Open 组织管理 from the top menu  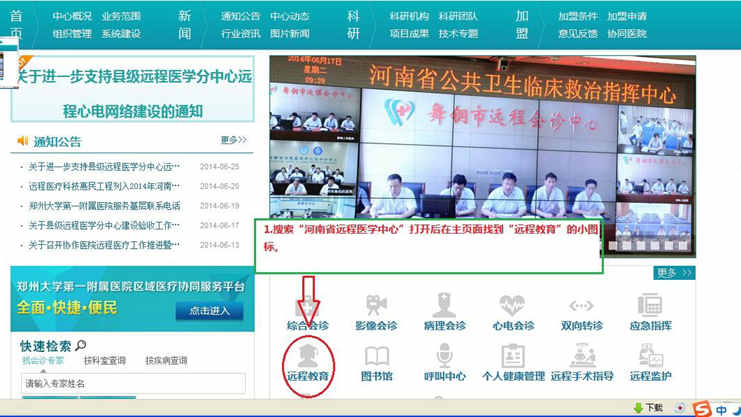[72, 34]
